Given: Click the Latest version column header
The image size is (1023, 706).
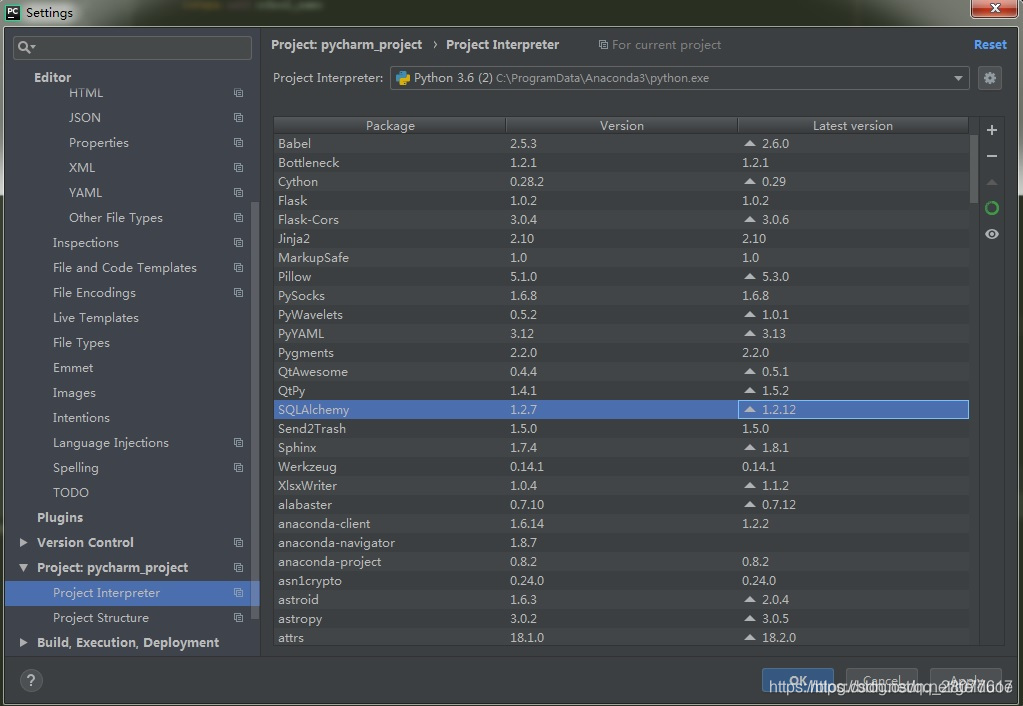Looking at the screenshot, I should click(x=853, y=126).
